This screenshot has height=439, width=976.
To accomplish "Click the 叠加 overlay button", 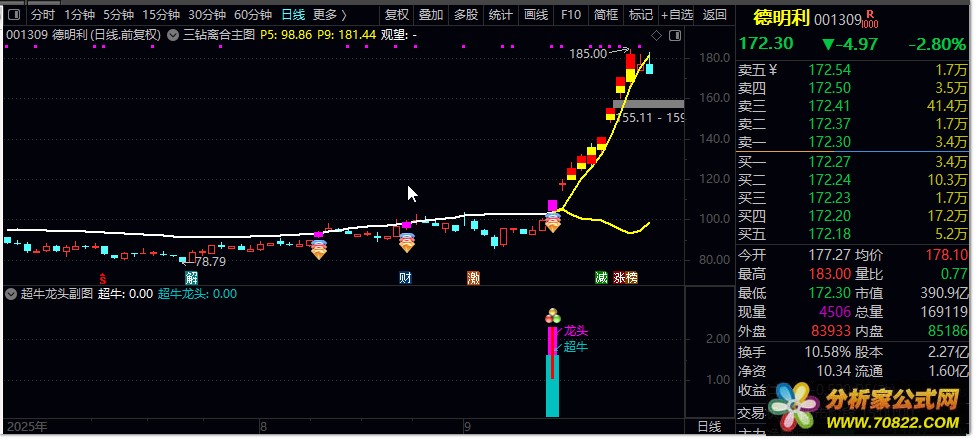I will (431, 14).
